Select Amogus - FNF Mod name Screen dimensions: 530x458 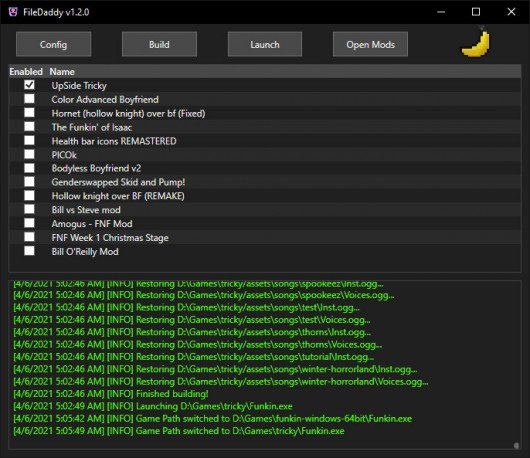tap(92, 224)
